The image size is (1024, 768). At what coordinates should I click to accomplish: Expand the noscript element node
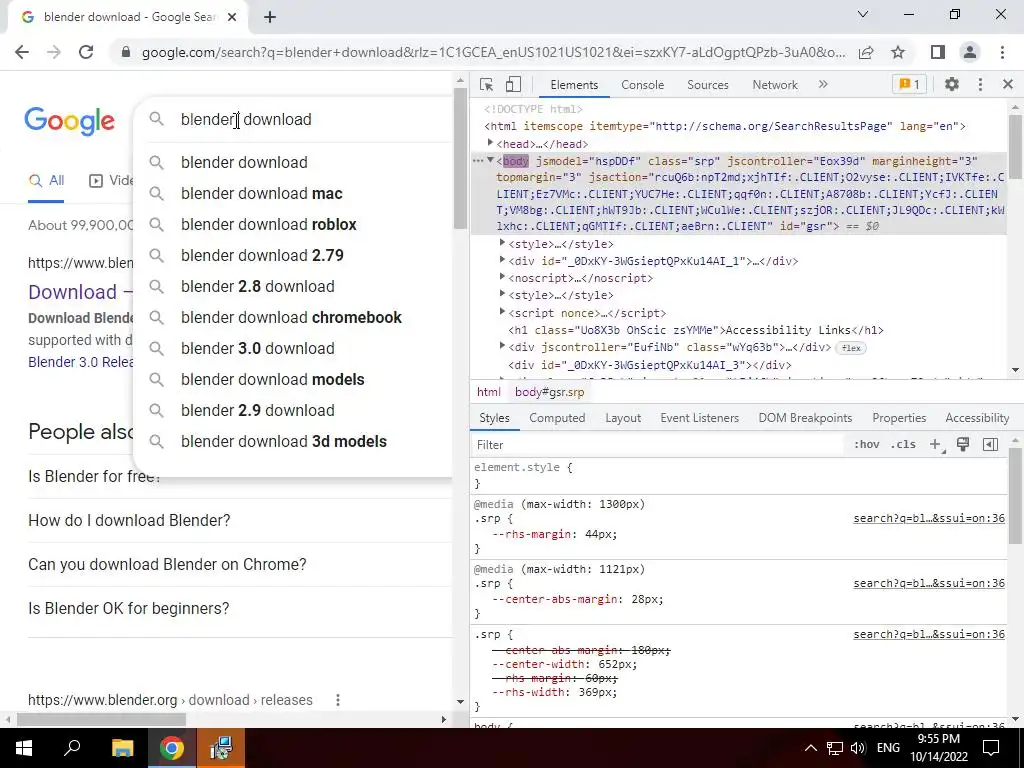502,277
